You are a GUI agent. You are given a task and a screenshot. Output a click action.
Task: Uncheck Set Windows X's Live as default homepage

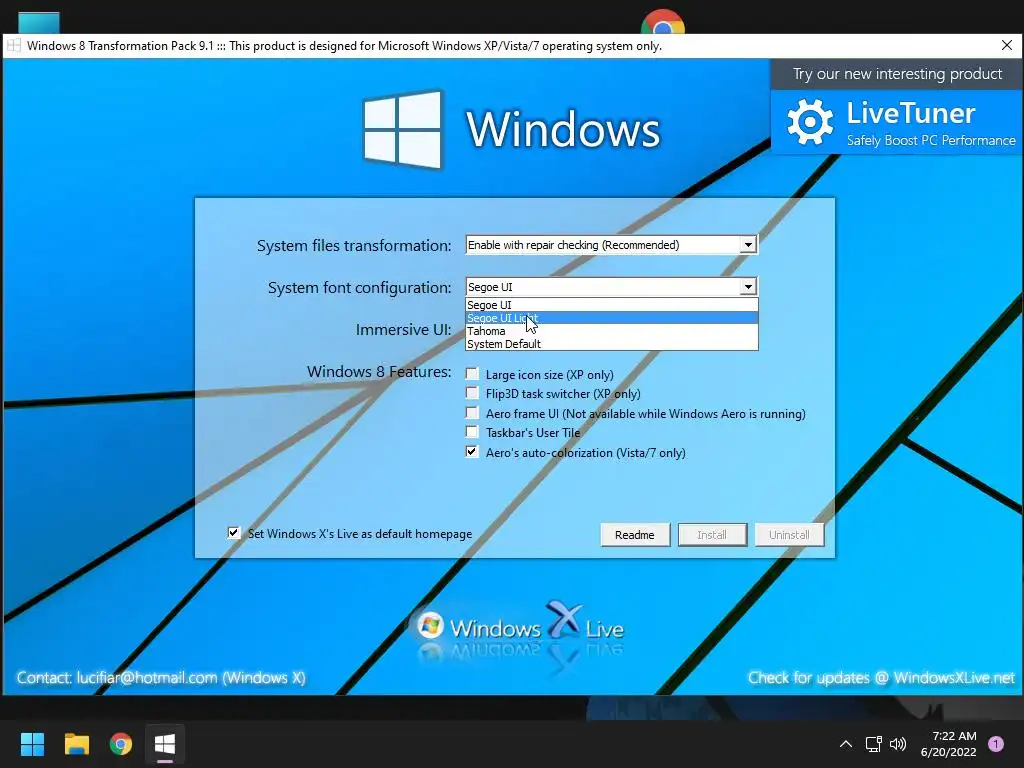234,533
